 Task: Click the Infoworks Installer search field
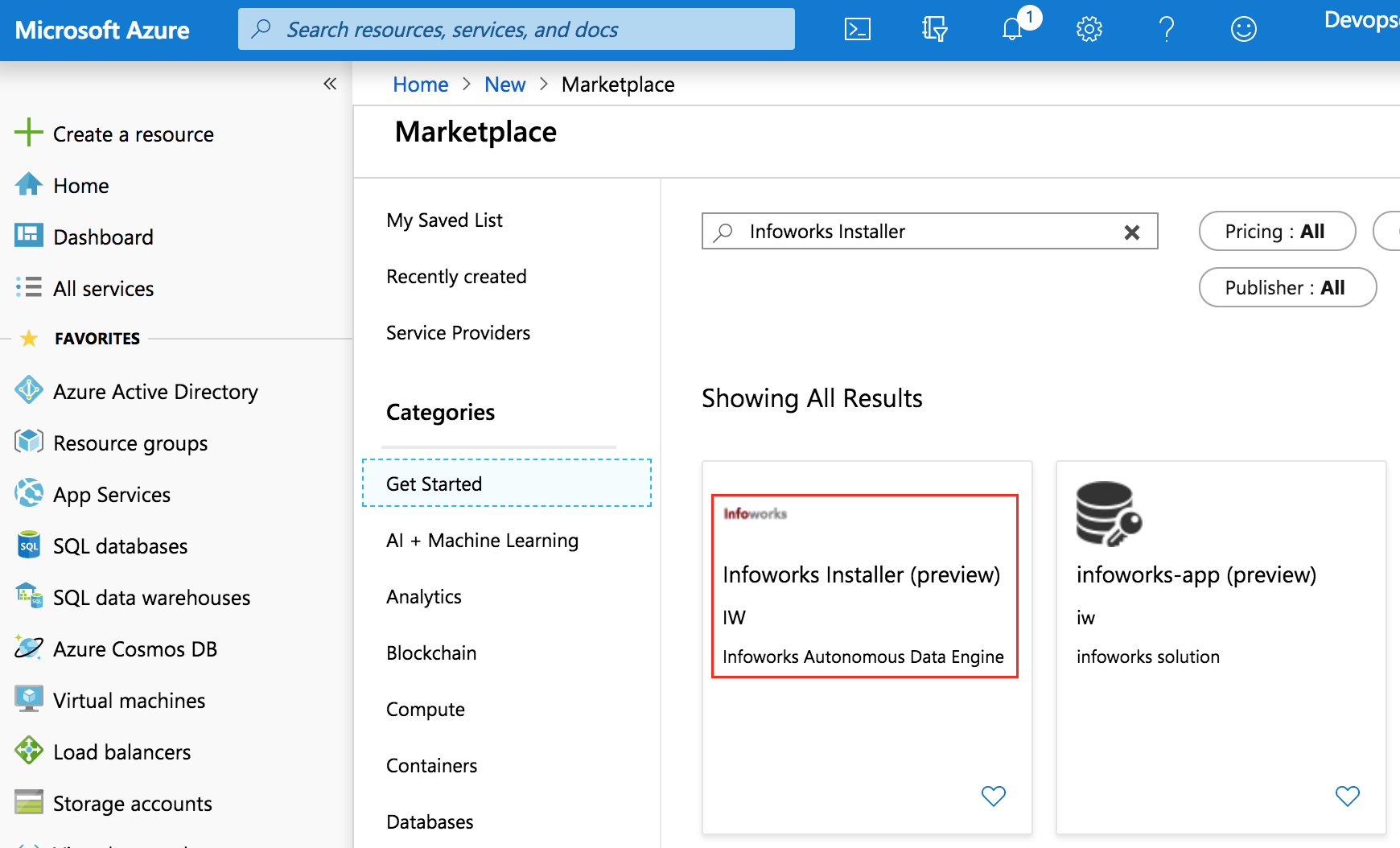tap(929, 232)
